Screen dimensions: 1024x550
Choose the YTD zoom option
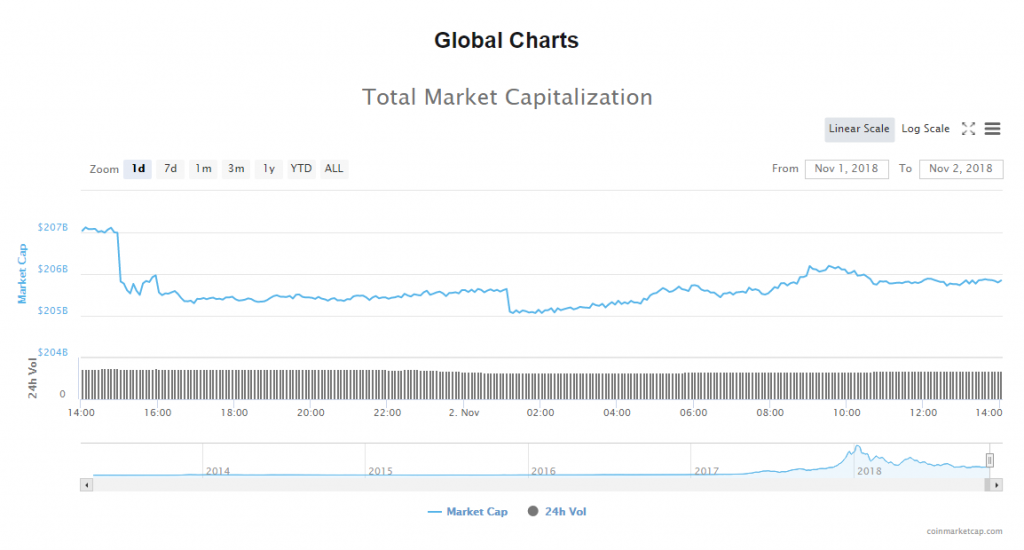pos(301,169)
